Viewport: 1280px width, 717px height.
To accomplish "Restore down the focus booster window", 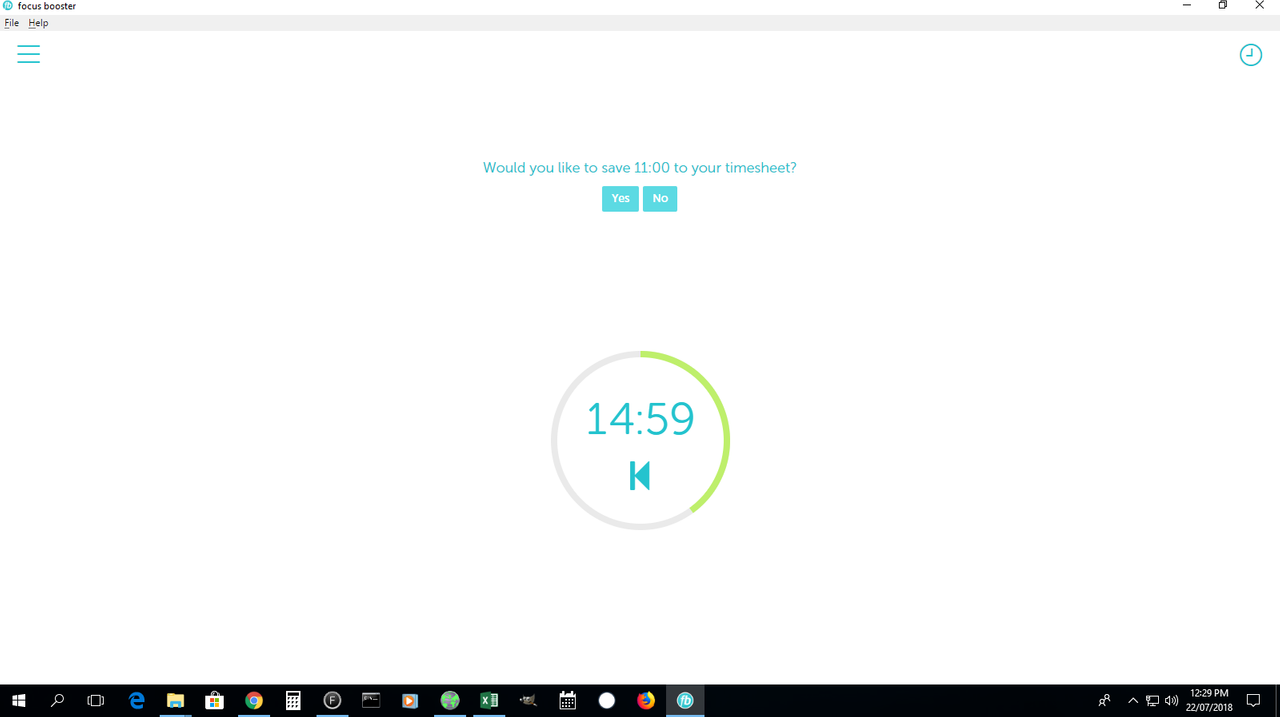I will coord(1223,6).
